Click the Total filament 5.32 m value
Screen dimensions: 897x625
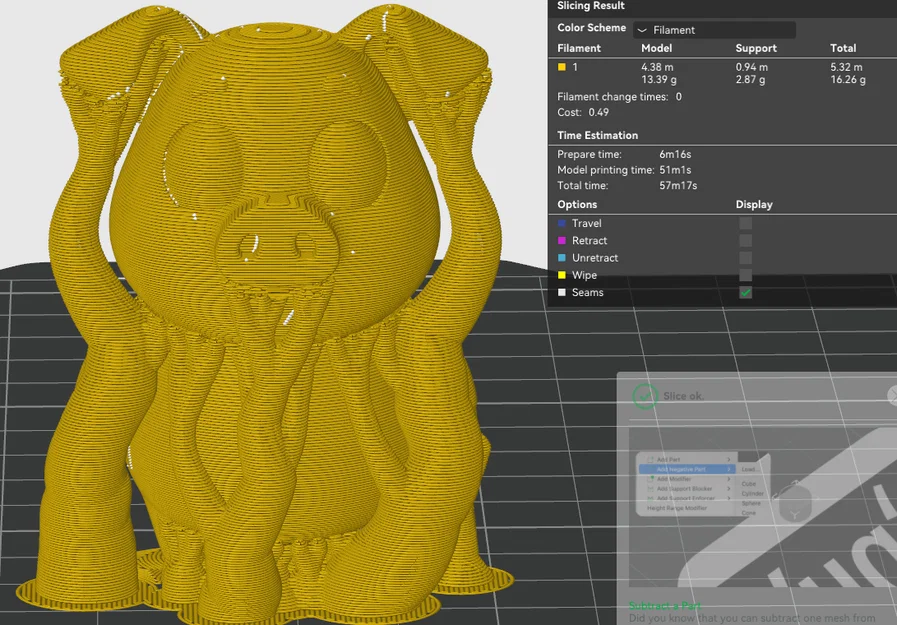(846, 67)
